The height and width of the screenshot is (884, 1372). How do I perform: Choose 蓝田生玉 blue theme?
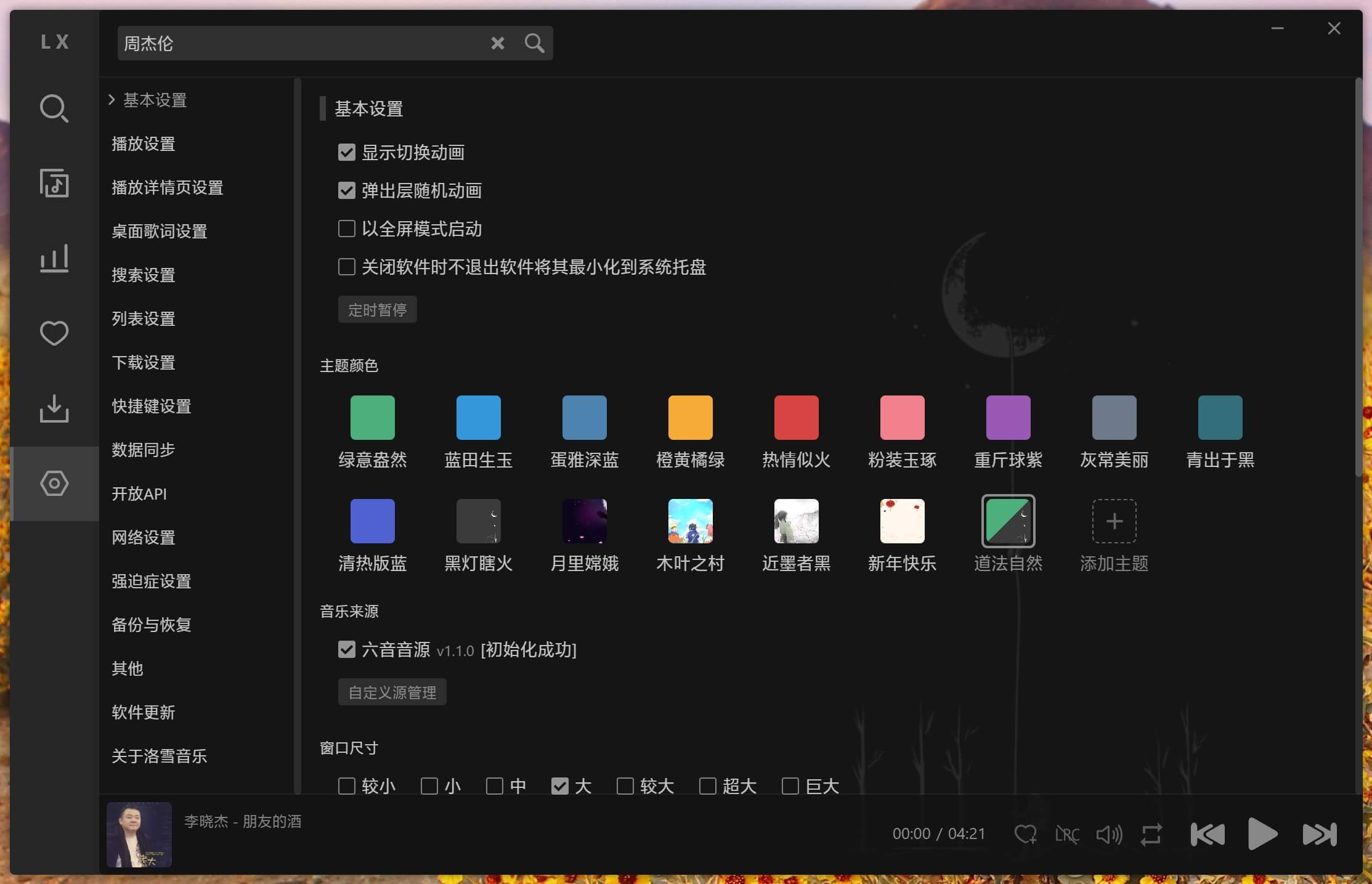(478, 418)
